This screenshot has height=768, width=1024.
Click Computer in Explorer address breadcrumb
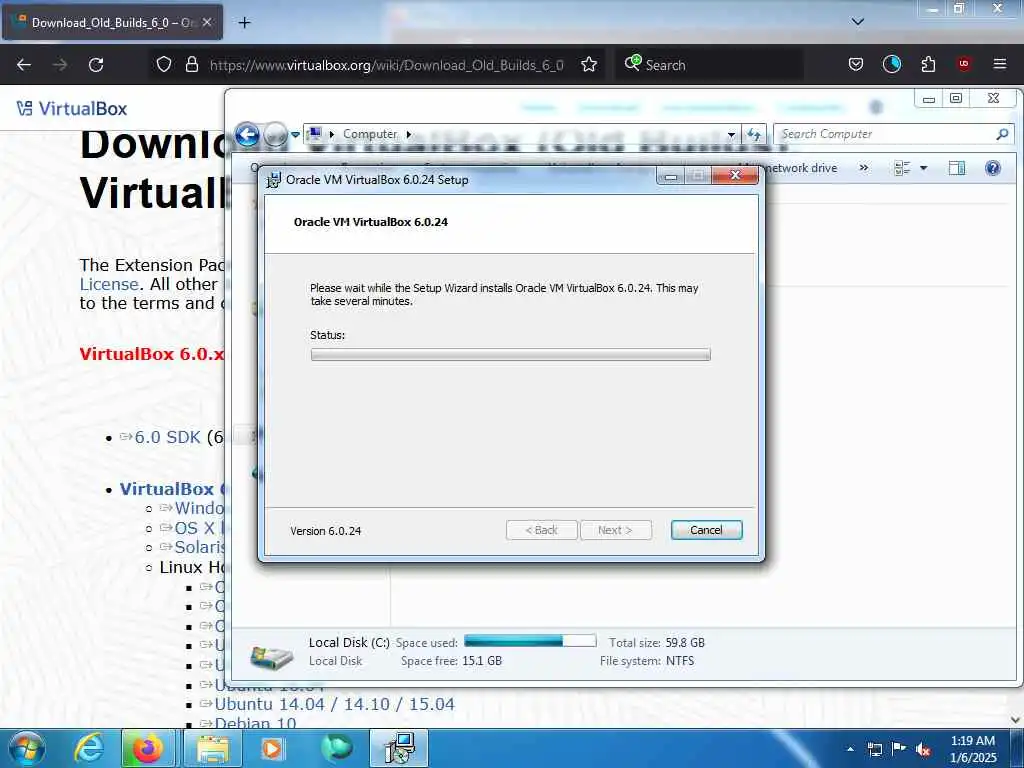370,134
